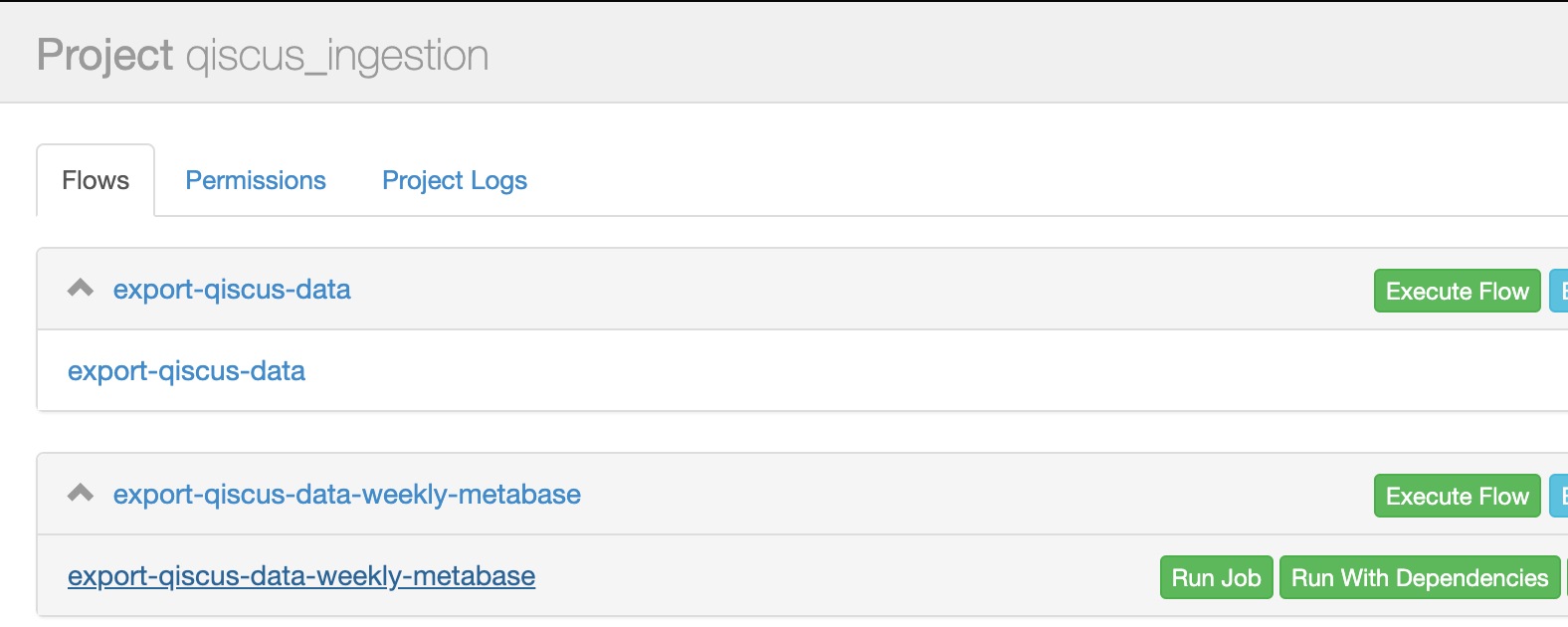Click the Project qiscus_ingestion title
The width and height of the screenshot is (1568, 627).
(262, 55)
